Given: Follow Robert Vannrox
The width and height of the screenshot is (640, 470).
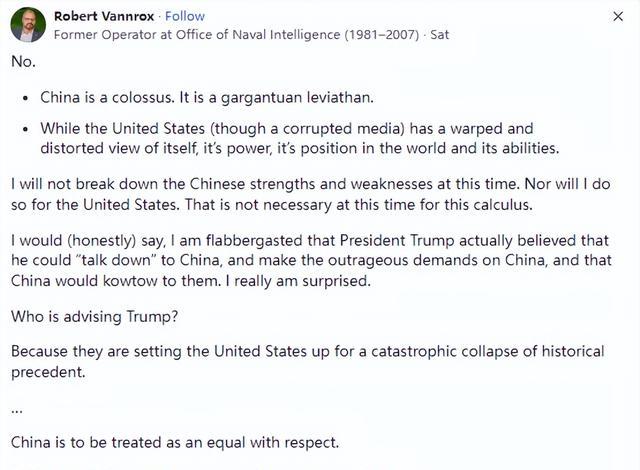Looking at the screenshot, I should [x=186, y=16].
